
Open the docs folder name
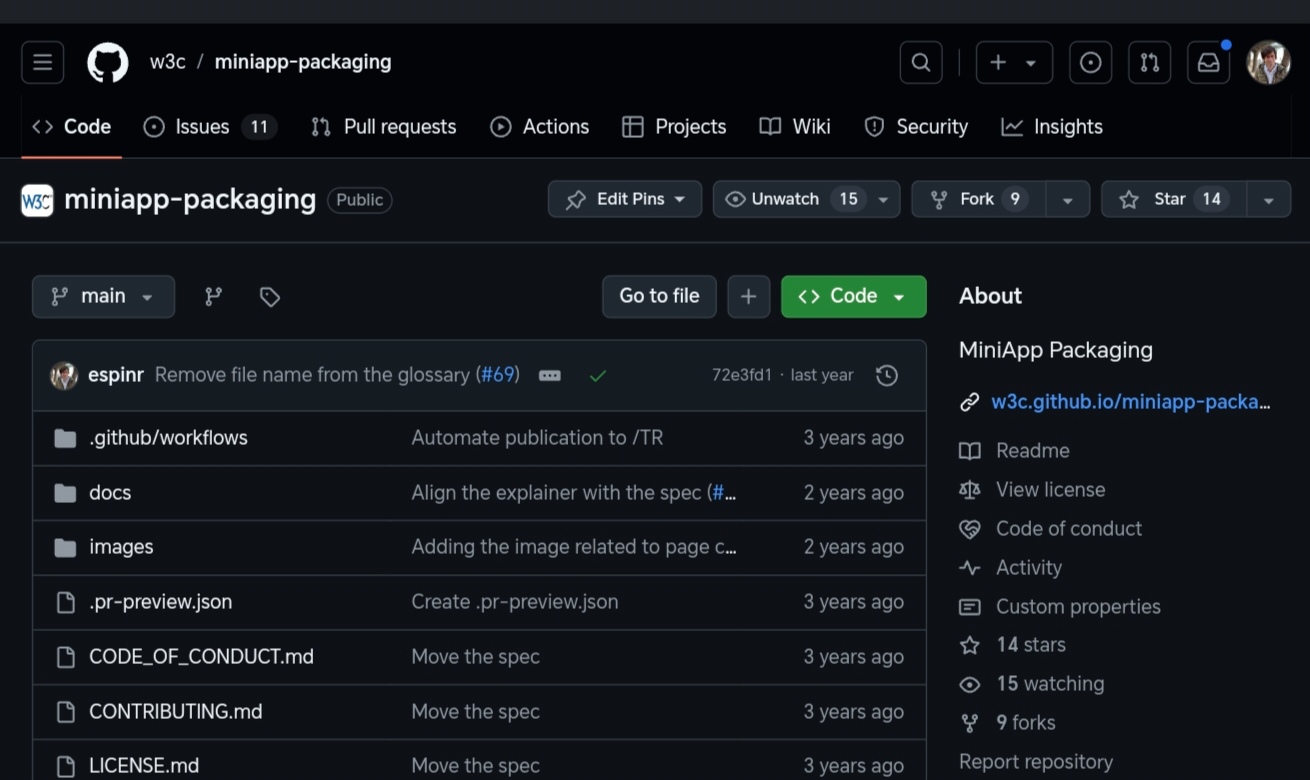coord(110,493)
